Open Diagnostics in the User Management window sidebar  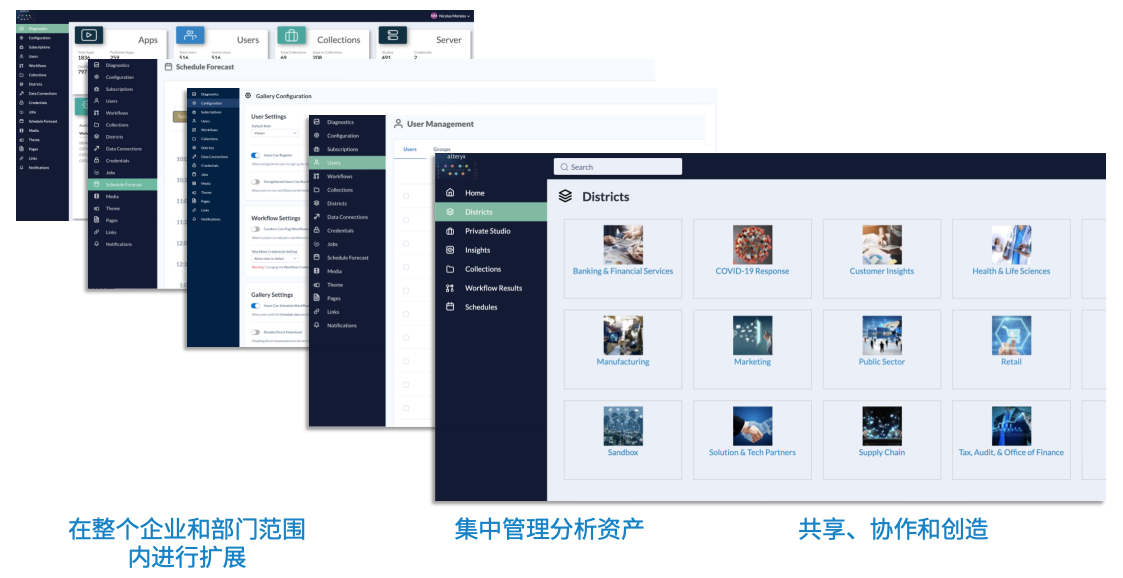tap(347, 122)
